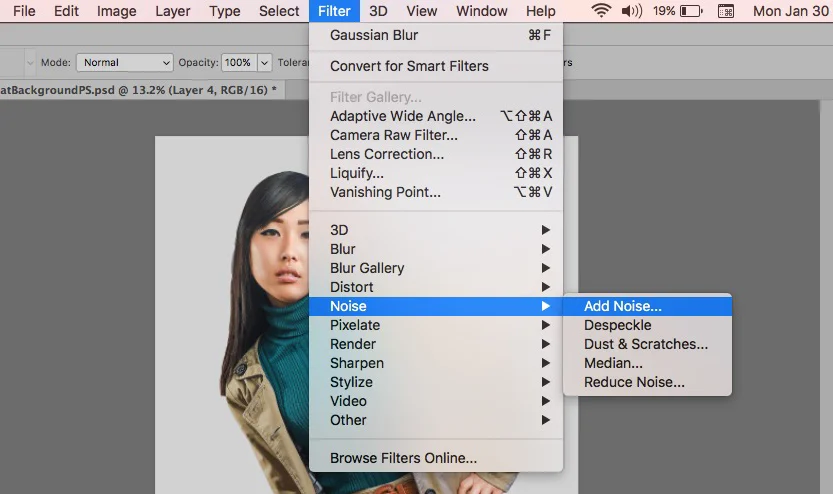Click the Opacity 100% field
The height and width of the screenshot is (494, 833).
pyautogui.click(x=239, y=63)
